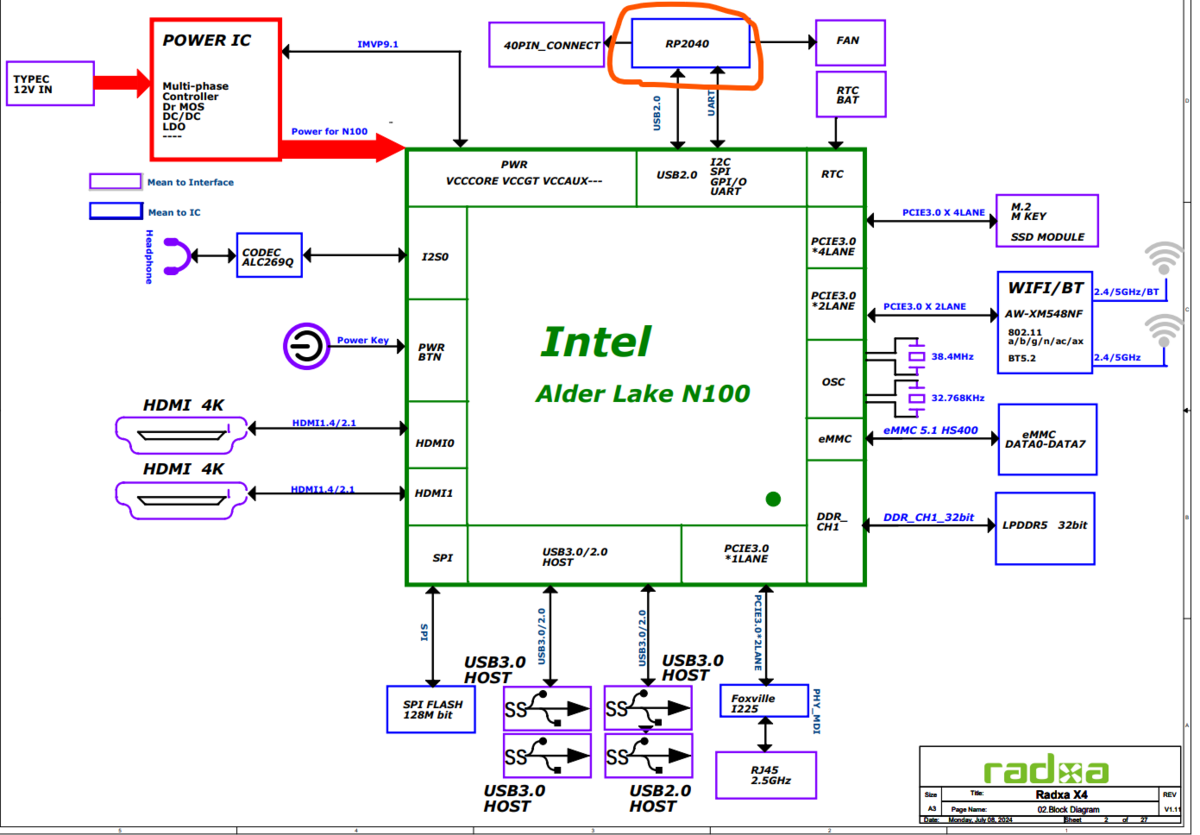Select the 38.4MHz crystal oscillator symbol
This screenshot has height=835, width=1200.
(915, 356)
